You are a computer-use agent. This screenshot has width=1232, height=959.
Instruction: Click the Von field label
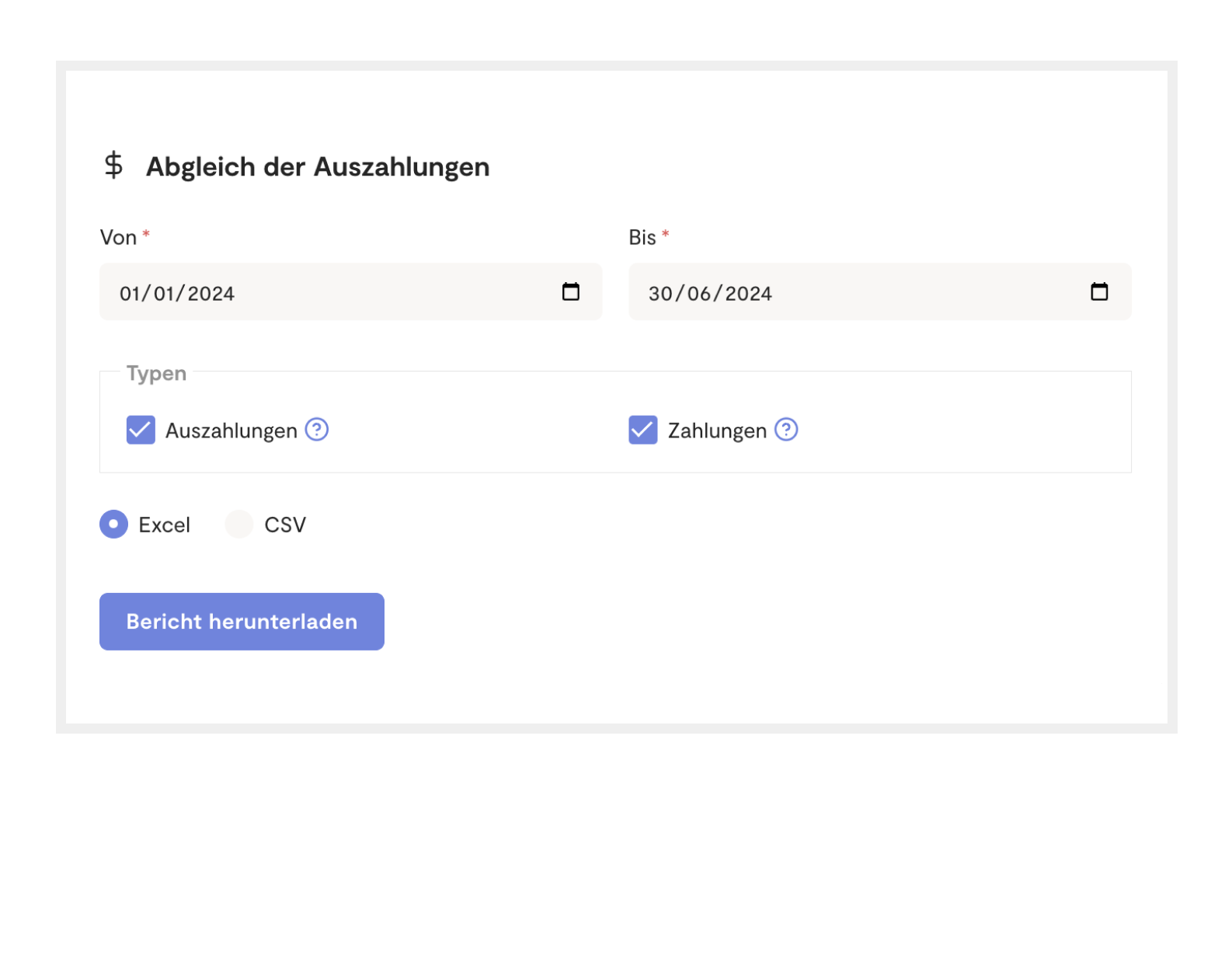pyautogui.click(x=118, y=238)
